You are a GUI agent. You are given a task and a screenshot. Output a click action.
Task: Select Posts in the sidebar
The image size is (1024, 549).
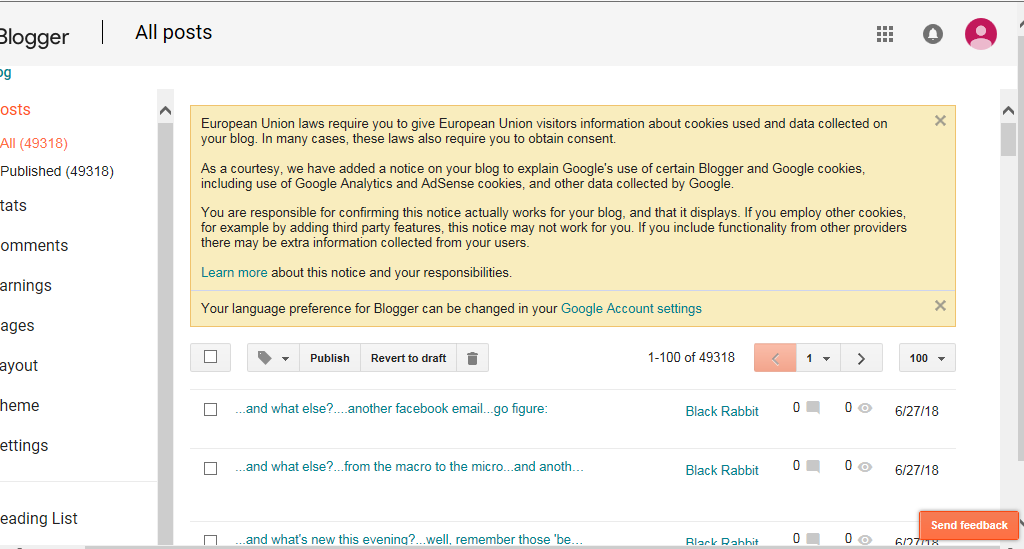pyautogui.click(x=15, y=110)
